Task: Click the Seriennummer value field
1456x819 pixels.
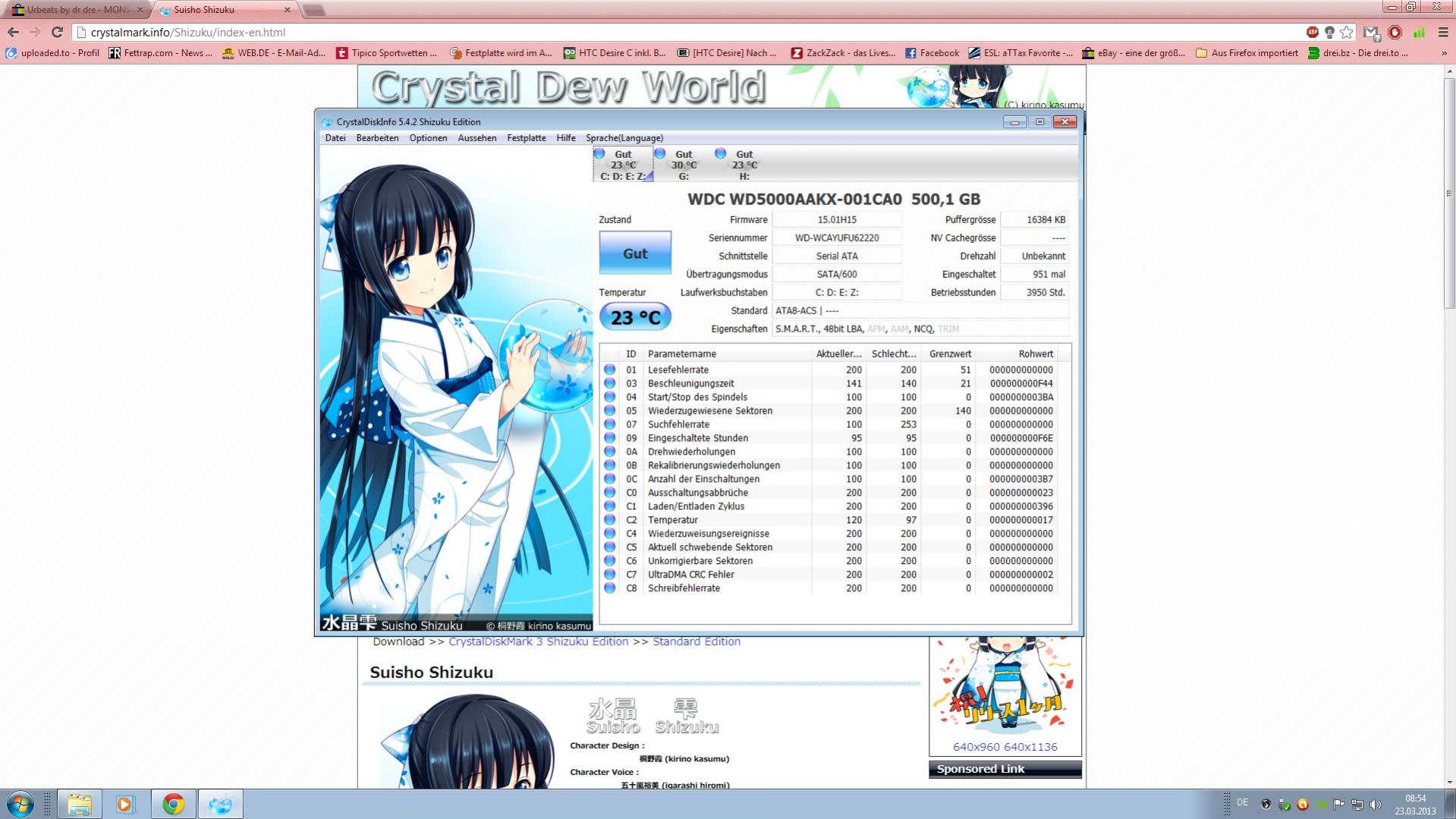Action: click(x=837, y=238)
